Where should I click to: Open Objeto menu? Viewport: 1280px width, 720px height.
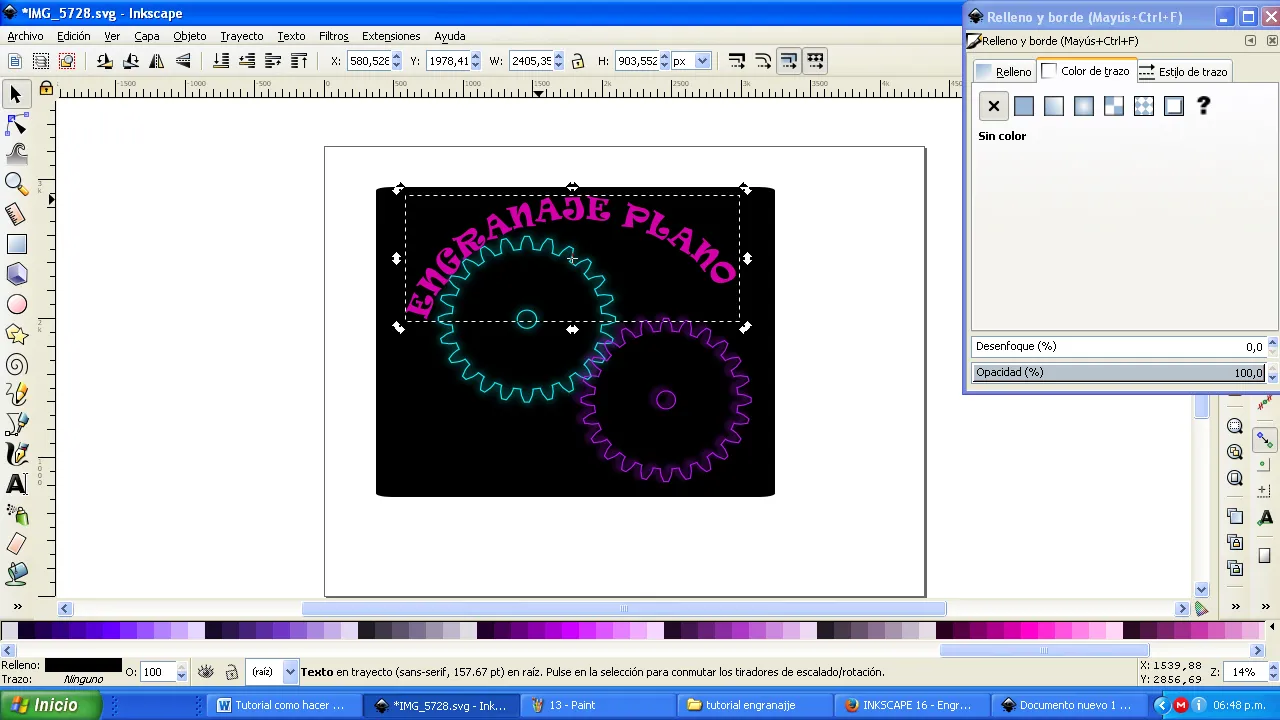(x=189, y=36)
